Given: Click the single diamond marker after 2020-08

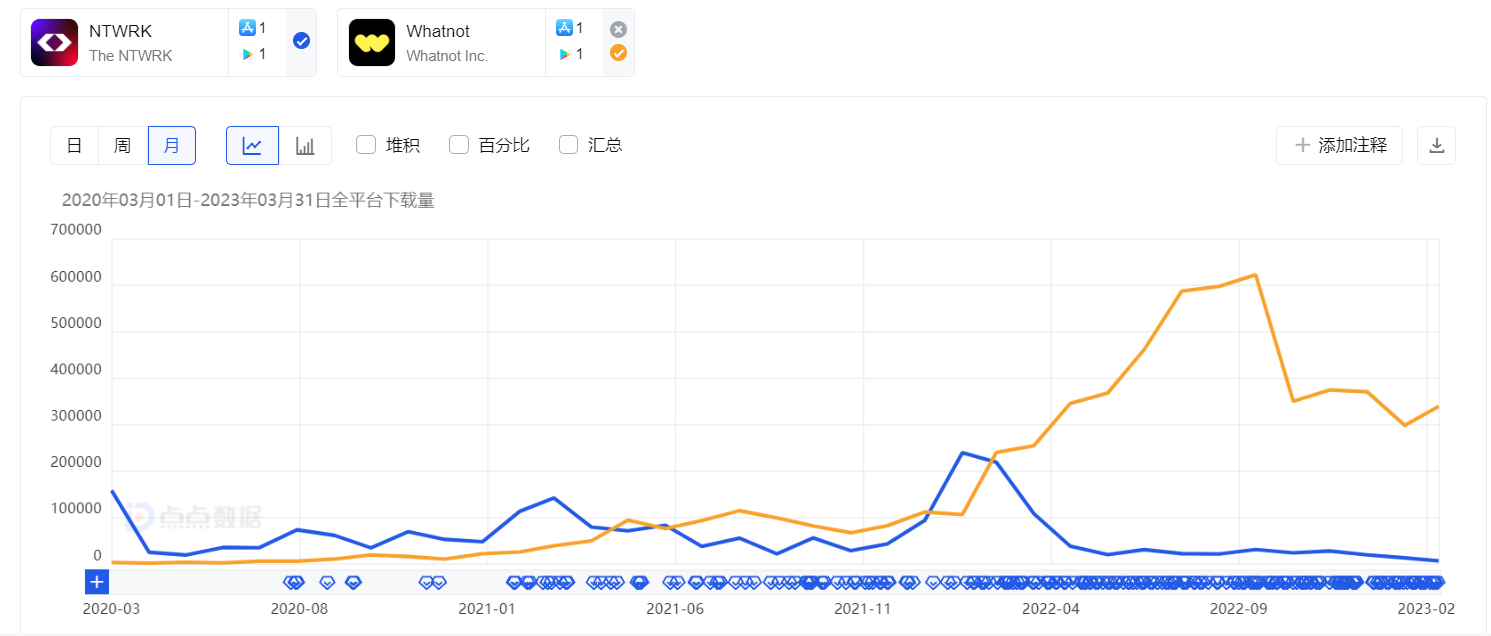Looking at the screenshot, I should tap(327, 581).
